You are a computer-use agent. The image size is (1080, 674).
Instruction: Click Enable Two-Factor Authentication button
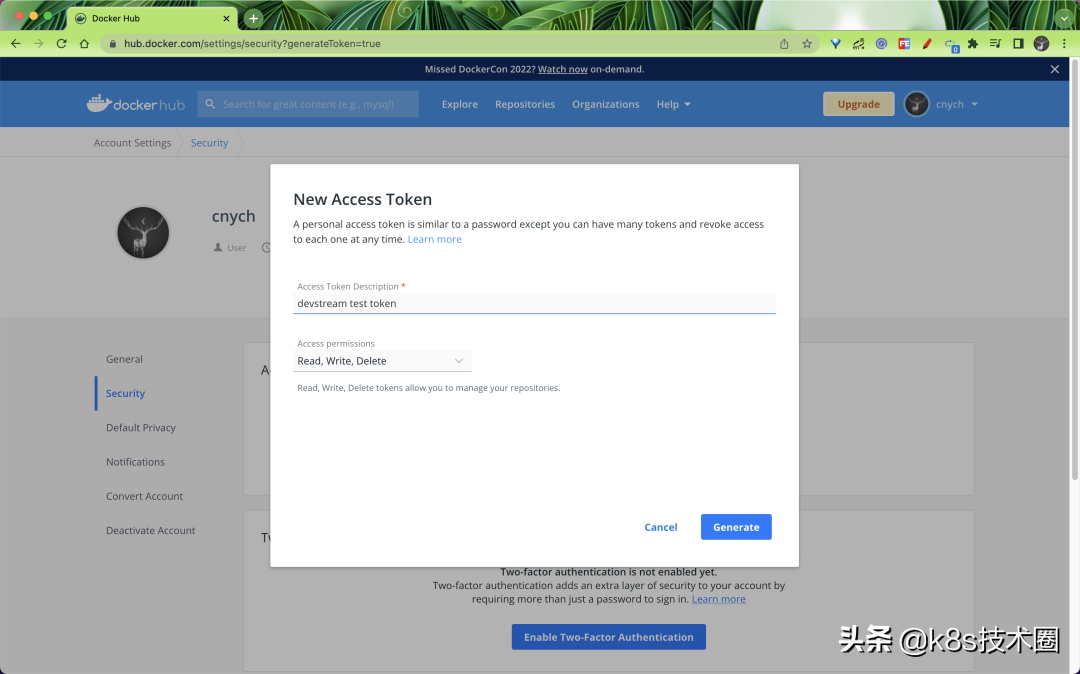pos(608,637)
